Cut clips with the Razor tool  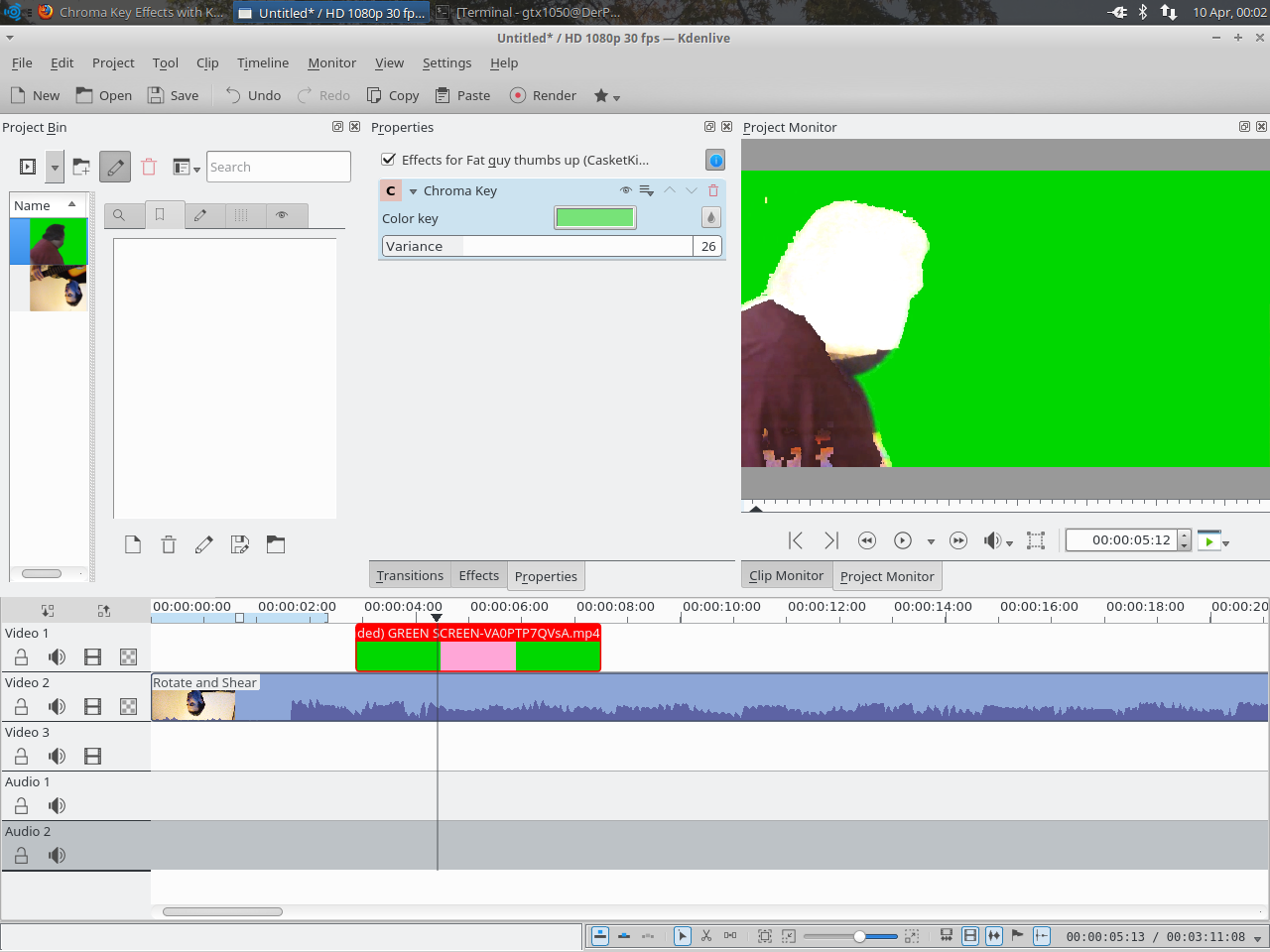706,935
